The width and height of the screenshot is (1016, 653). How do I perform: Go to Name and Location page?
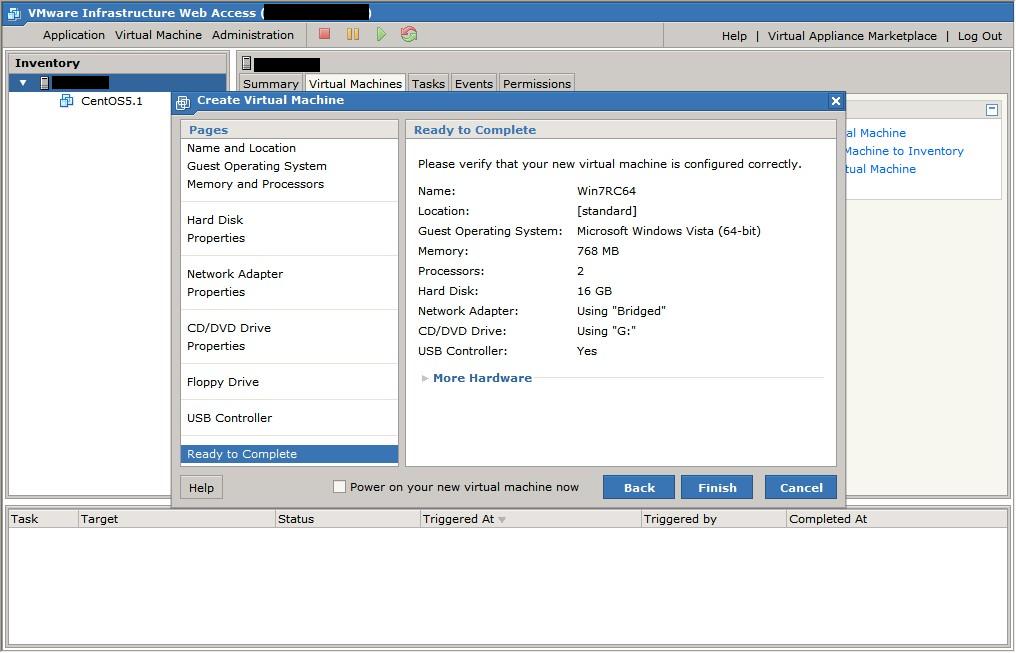[241, 148]
